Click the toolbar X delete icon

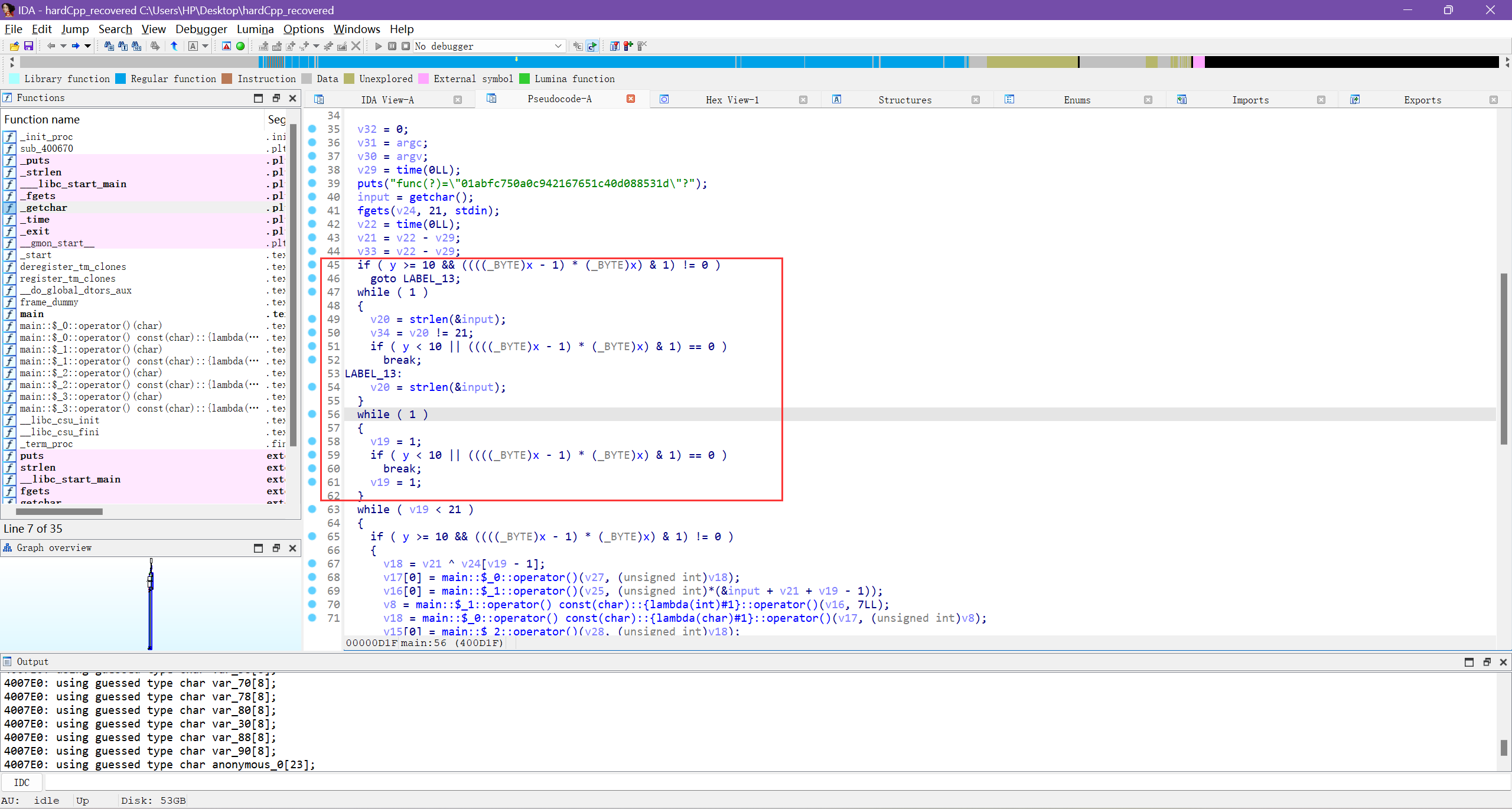coord(356,46)
